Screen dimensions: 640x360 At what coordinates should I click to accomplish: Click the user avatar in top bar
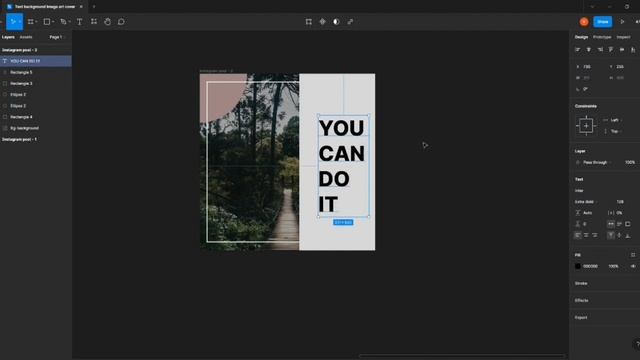pyautogui.click(x=584, y=22)
